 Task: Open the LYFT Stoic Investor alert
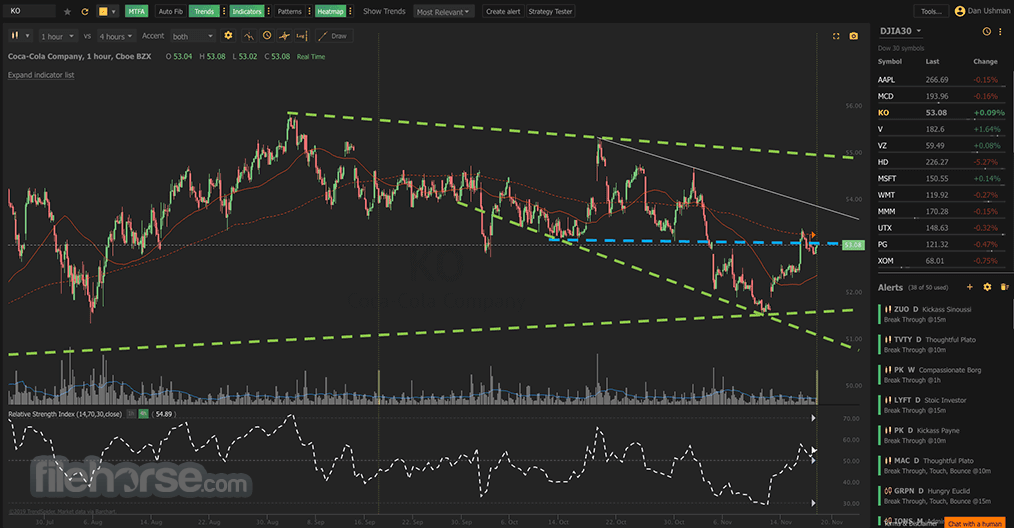pyautogui.click(x=943, y=405)
